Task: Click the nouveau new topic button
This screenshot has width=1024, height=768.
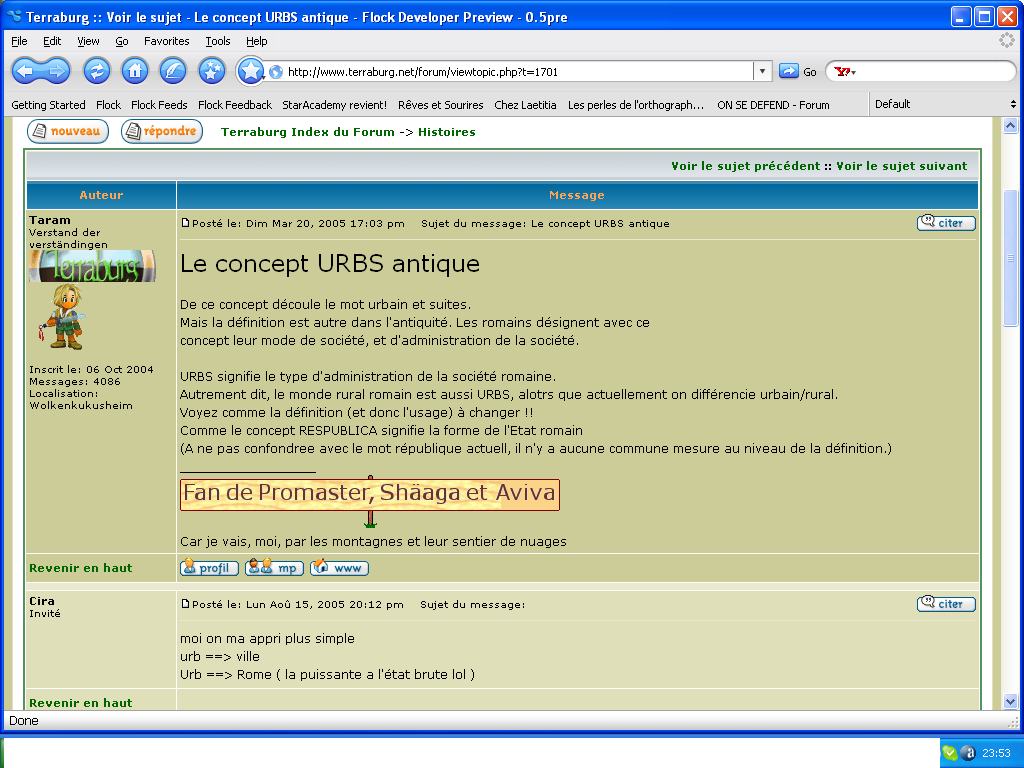Action: (x=68, y=131)
